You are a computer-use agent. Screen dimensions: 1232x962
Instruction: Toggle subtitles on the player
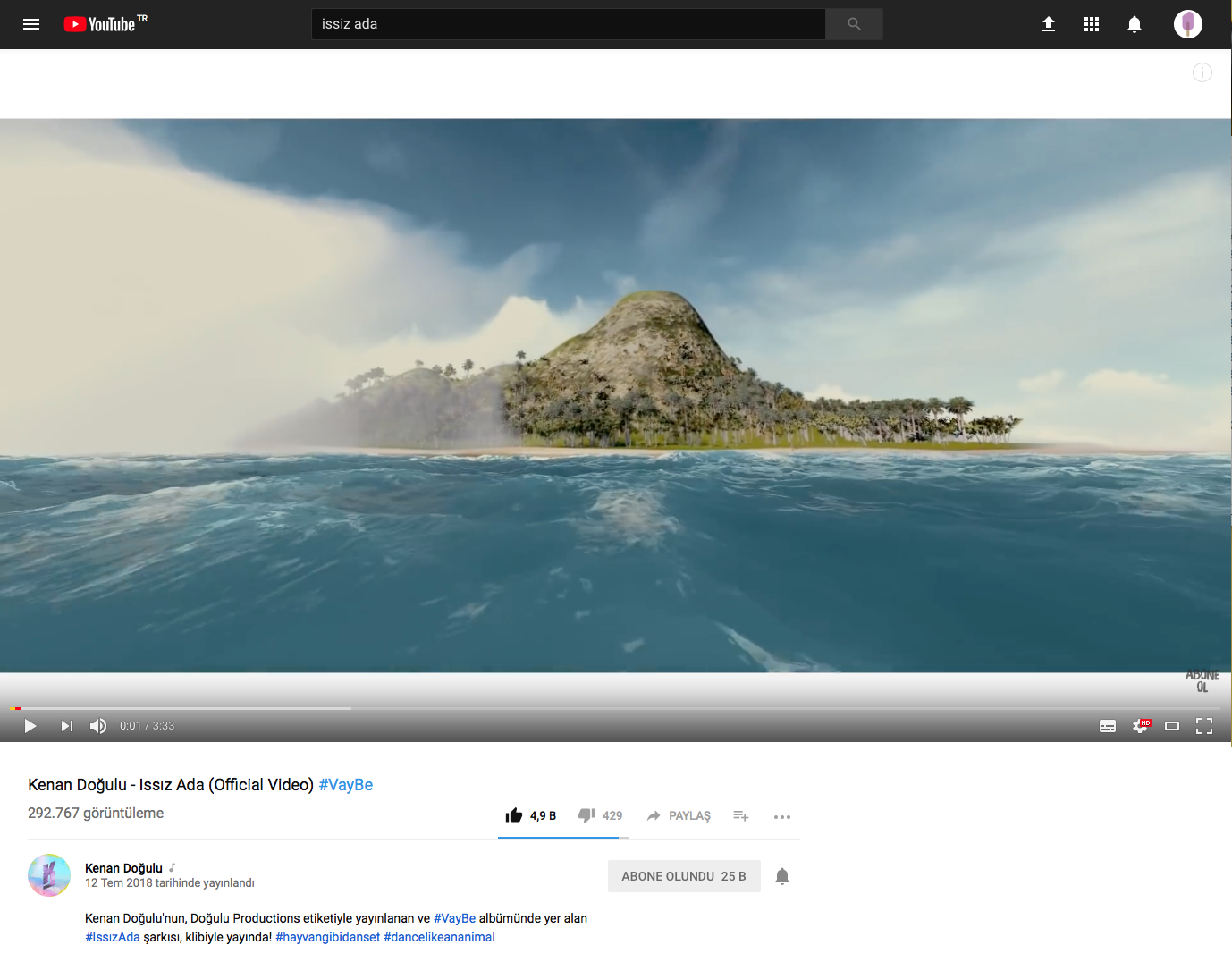(1108, 726)
